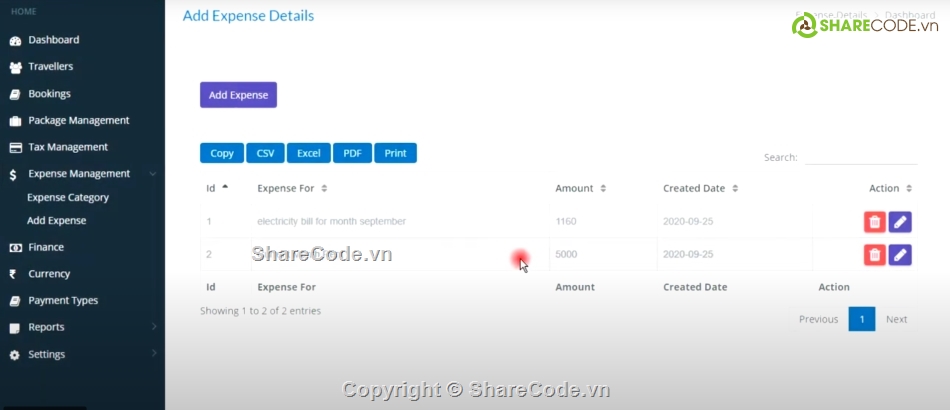The width and height of the screenshot is (950, 410).
Task: Open Dashboard from the sidebar
Action: coord(53,40)
